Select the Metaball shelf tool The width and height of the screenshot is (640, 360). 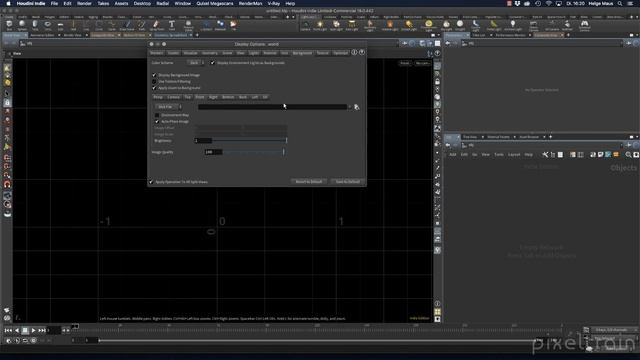click(x=220, y=26)
